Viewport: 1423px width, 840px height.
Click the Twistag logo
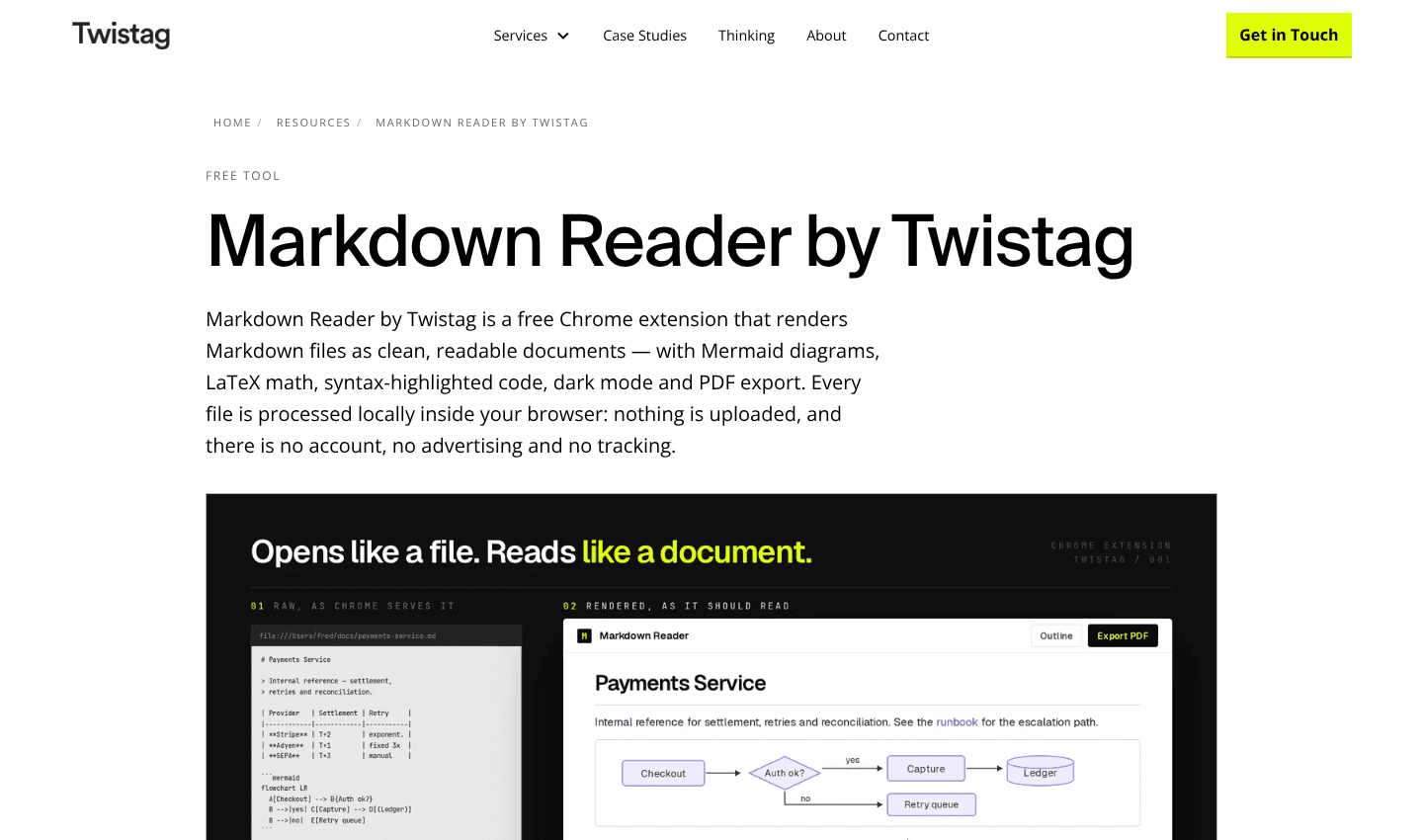[x=121, y=35]
